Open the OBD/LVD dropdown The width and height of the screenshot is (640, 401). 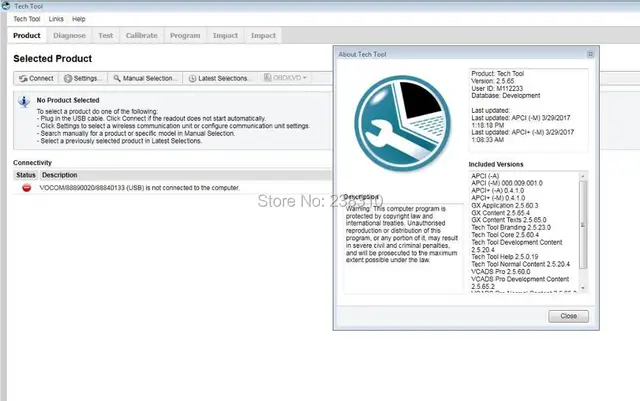pos(304,78)
